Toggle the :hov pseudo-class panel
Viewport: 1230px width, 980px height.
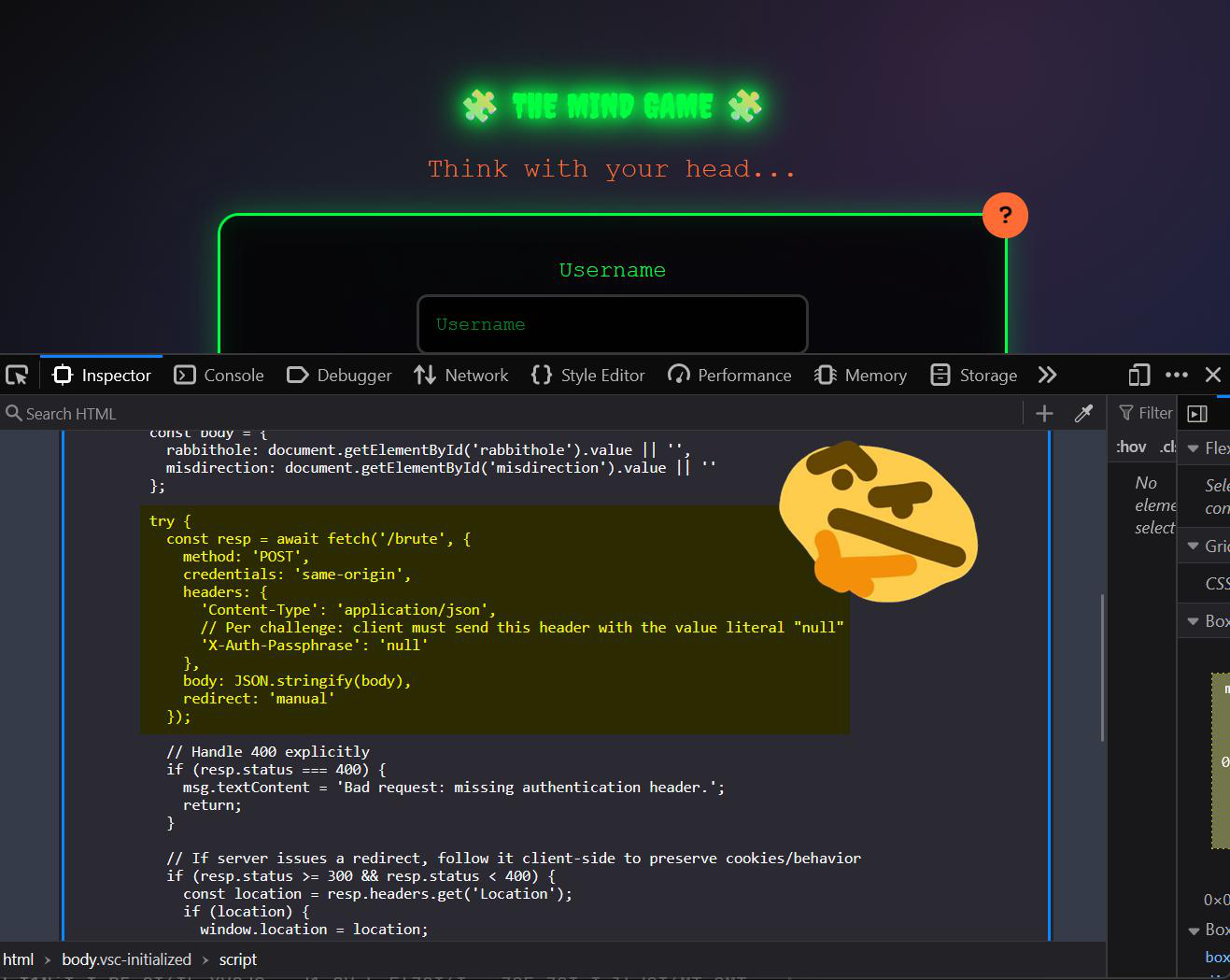pos(1131,447)
